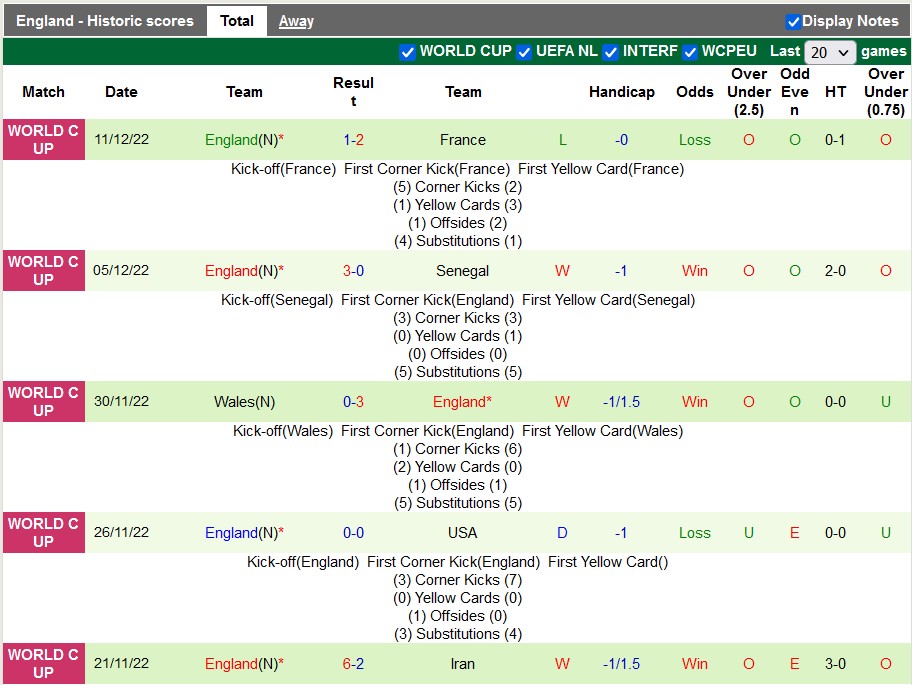The height and width of the screenshot is (685, 912).
Task: Click the 0-0 result against USA
Action: coord(353,533)
